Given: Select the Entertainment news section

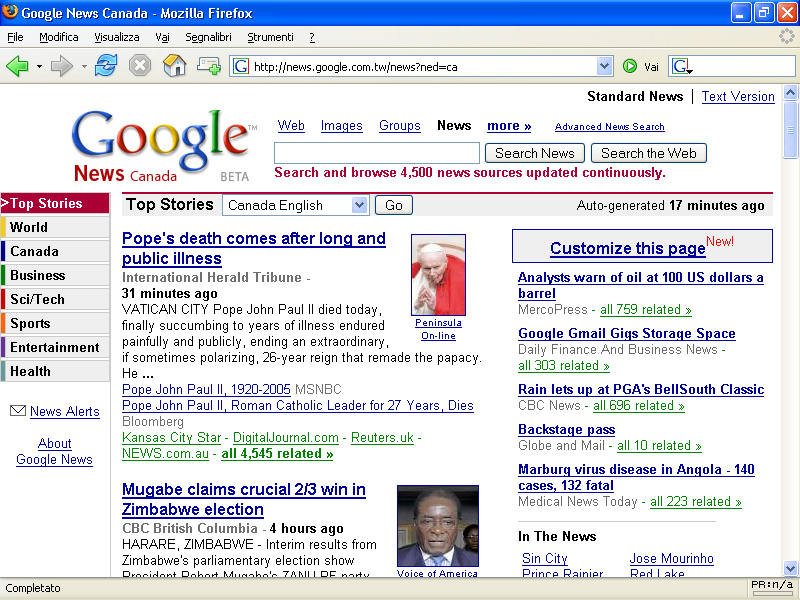Looking at the screenshot, I should (x=55, y=347).
